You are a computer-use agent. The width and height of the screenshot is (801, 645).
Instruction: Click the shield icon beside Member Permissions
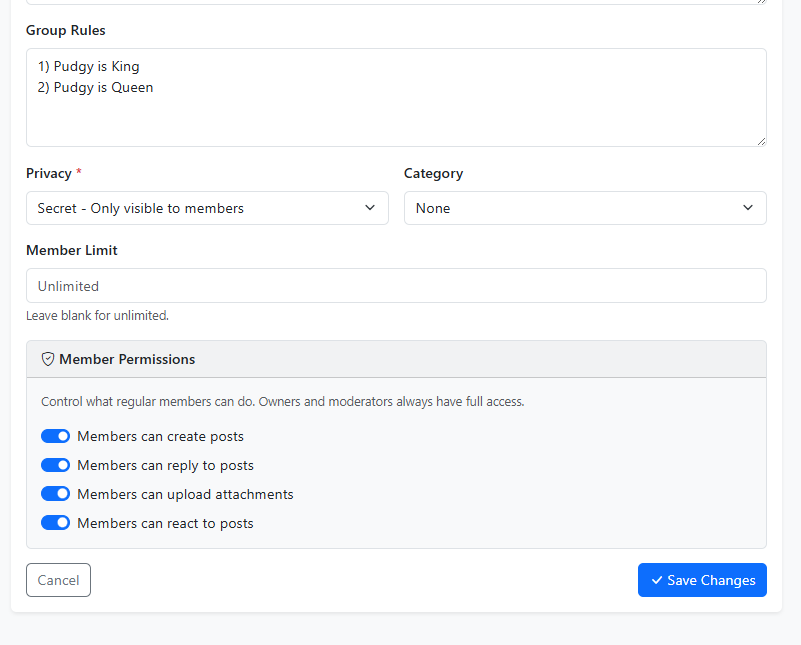[x=48, y=359]
